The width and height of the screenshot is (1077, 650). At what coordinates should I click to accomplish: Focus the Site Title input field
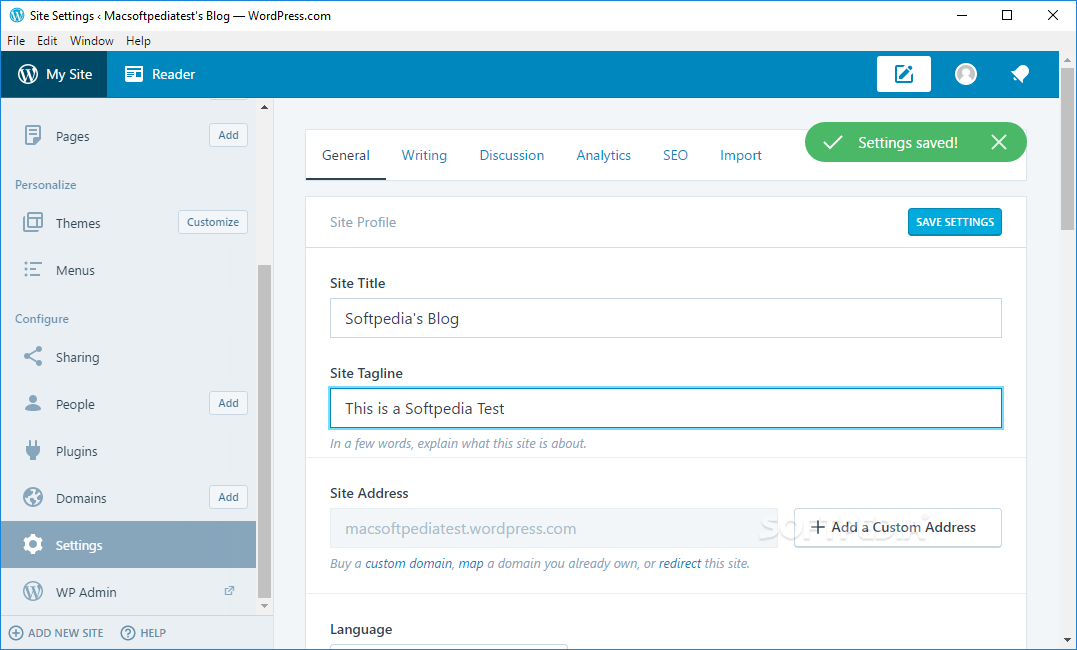[666, 318]
